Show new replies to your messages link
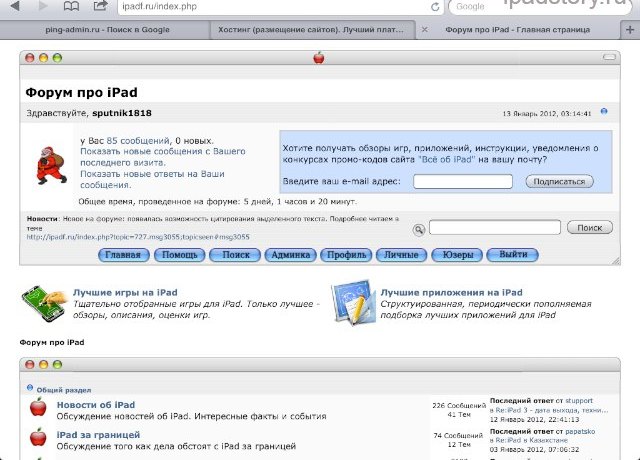Image resolution: width=640 pixels, height=460 pixels. [152, 179]
